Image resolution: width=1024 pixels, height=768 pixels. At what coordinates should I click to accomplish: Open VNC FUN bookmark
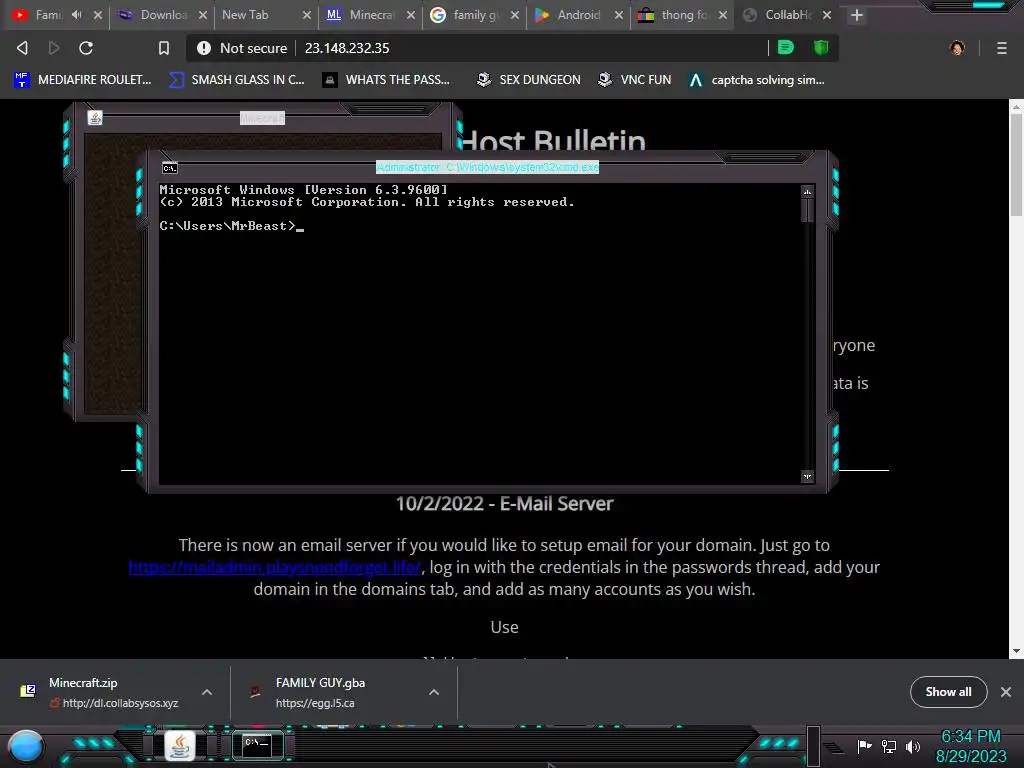[635, 80]
